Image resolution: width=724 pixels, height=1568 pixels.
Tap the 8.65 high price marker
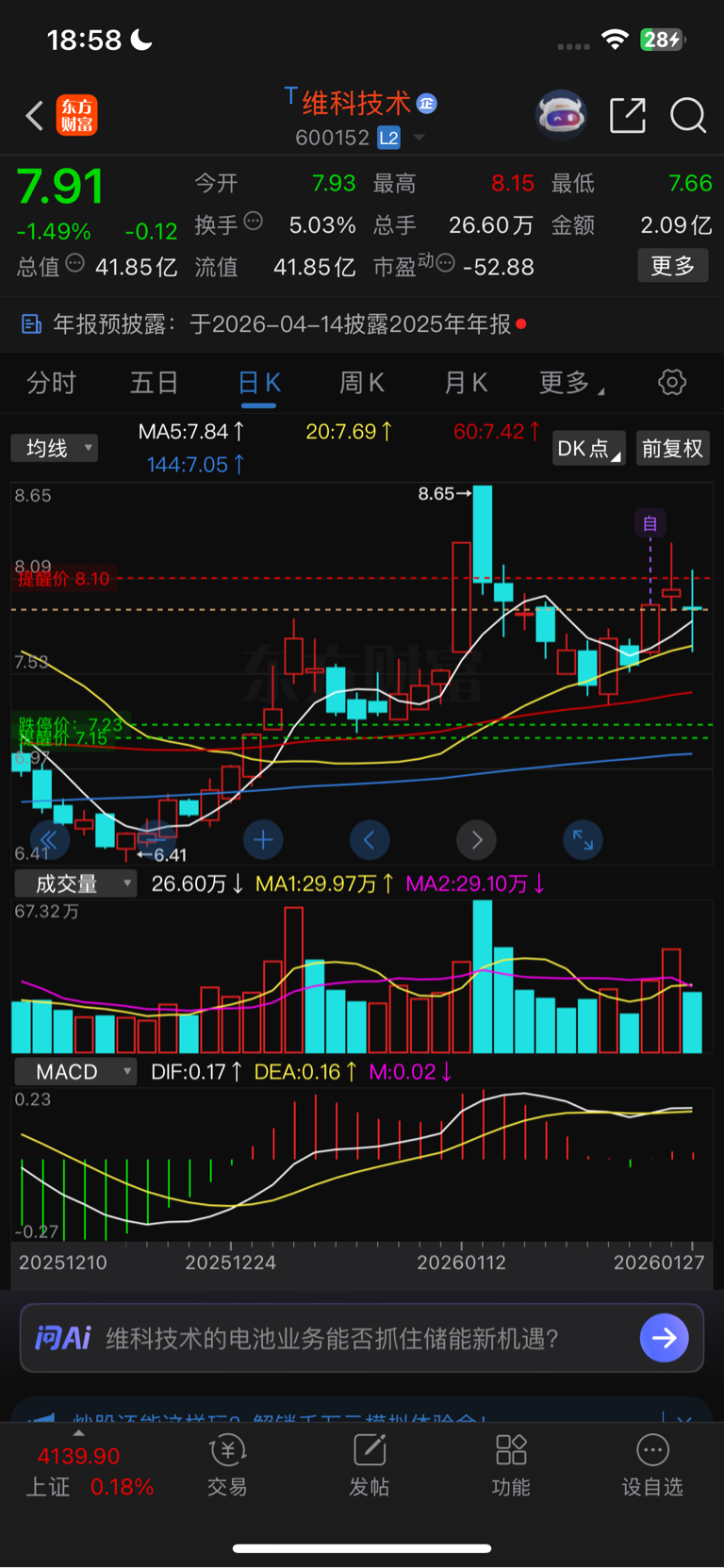click(444, 494)
